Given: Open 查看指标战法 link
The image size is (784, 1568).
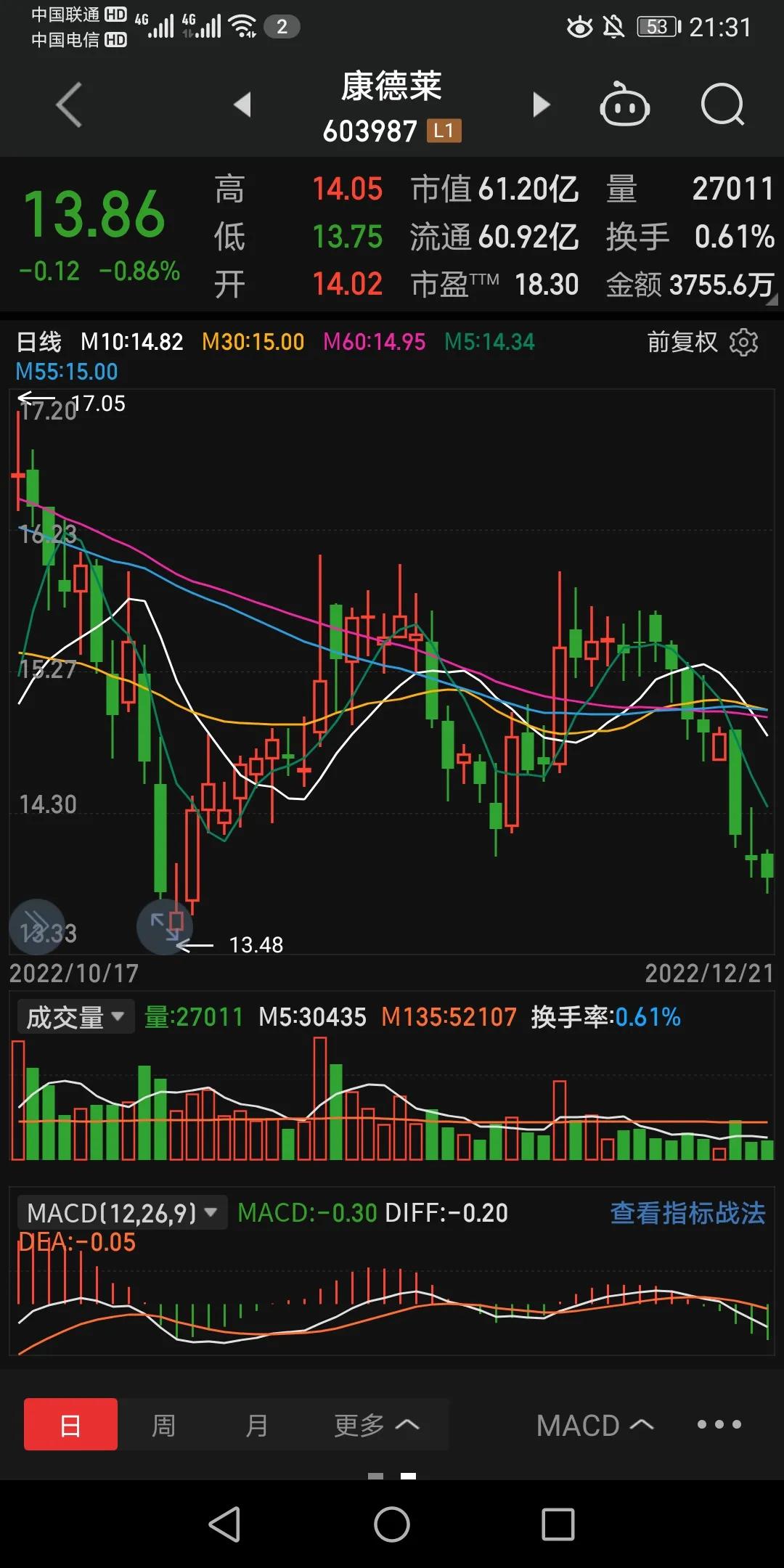Looking at the screenshot, I should click(687, 1212).
